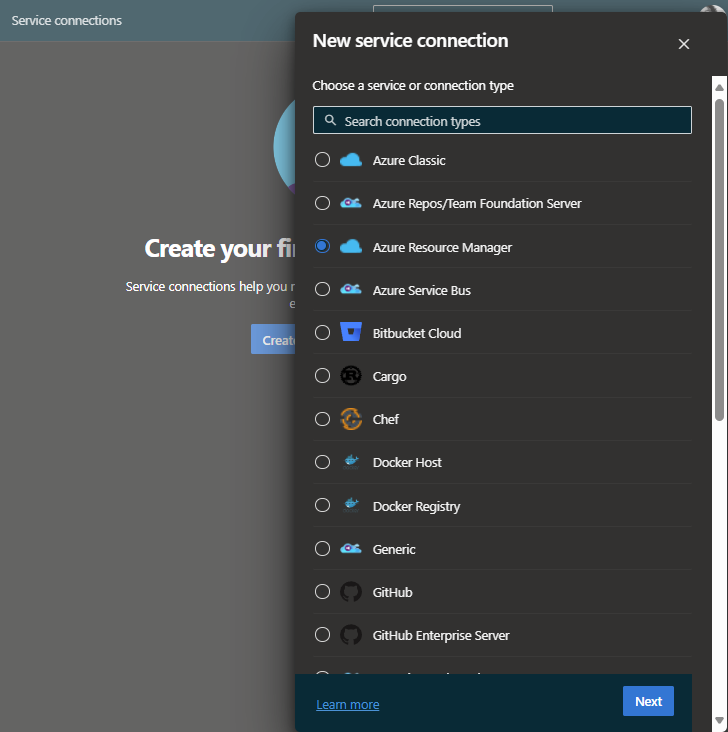Click the Generic connection icon

pyautogui.click(x=351, y=549)
